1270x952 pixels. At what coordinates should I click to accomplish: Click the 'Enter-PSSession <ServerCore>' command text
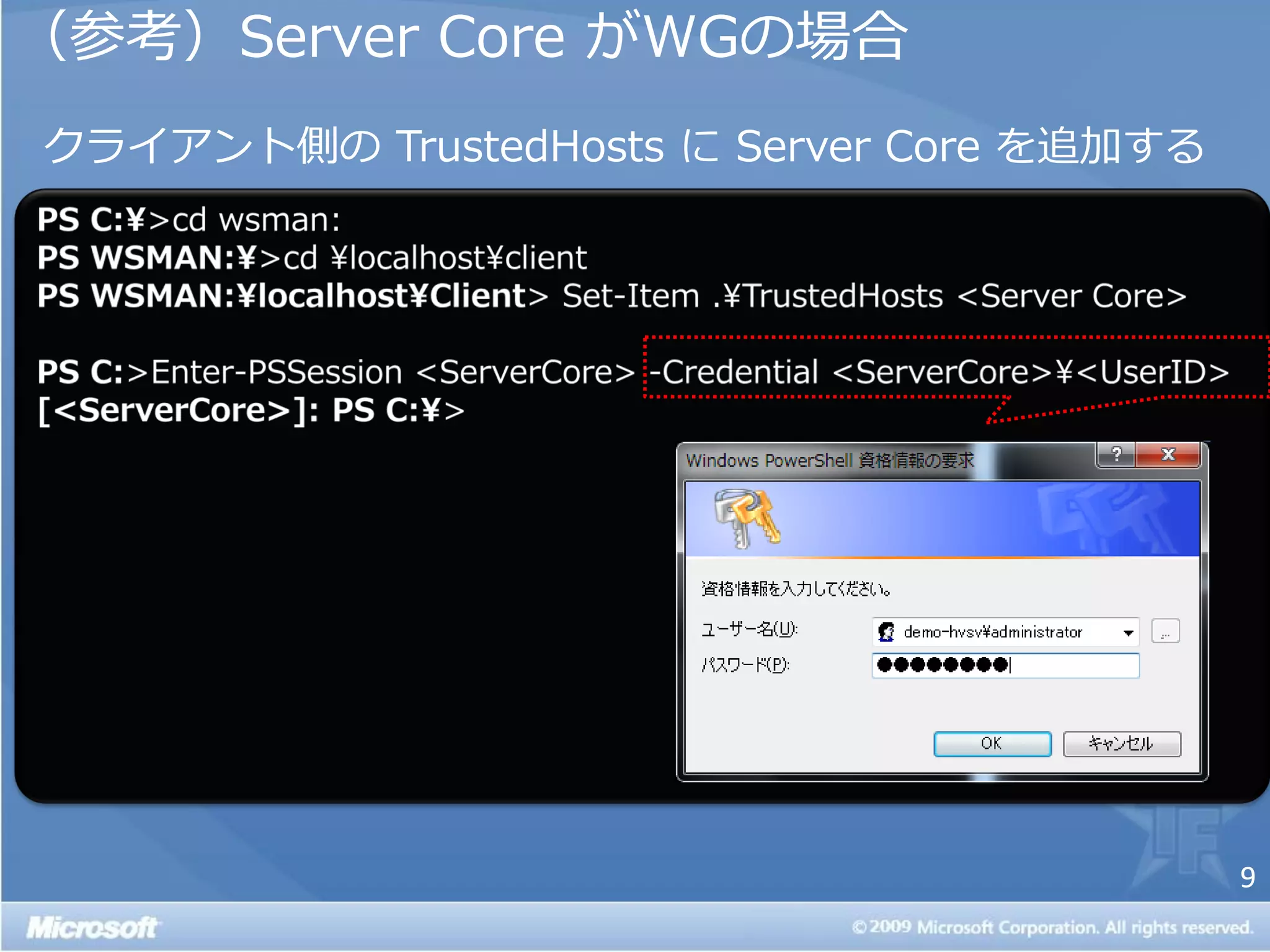click(x=393, y=372)
